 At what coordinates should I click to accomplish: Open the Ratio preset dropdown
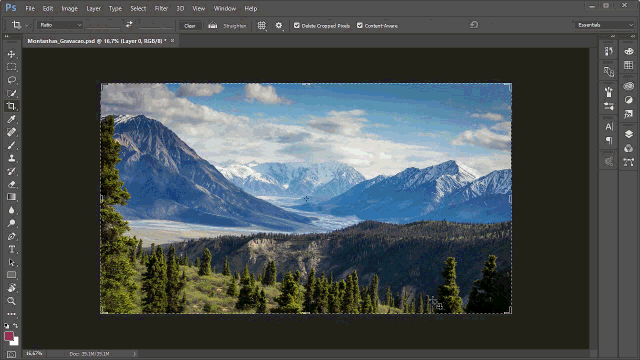(x=60, y=25)
